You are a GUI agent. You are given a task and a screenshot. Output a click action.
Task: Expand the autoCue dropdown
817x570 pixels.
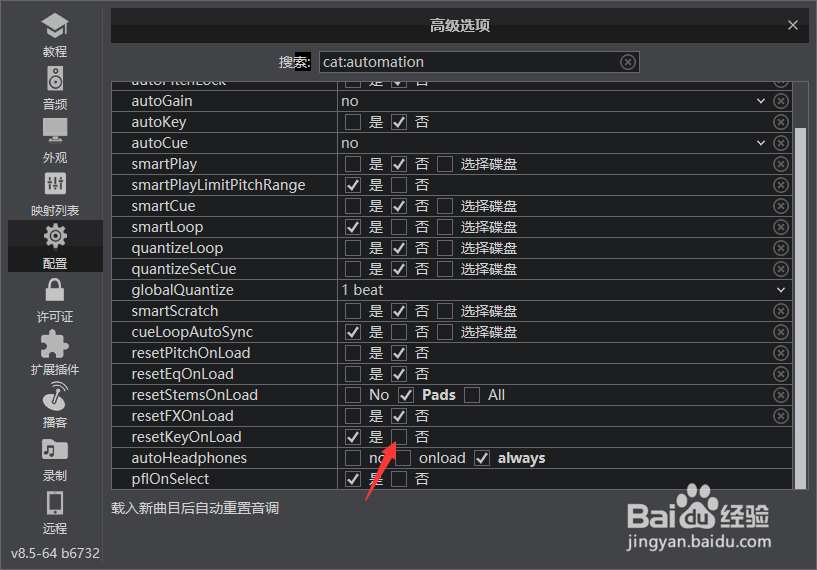click(x=761, y=143)
